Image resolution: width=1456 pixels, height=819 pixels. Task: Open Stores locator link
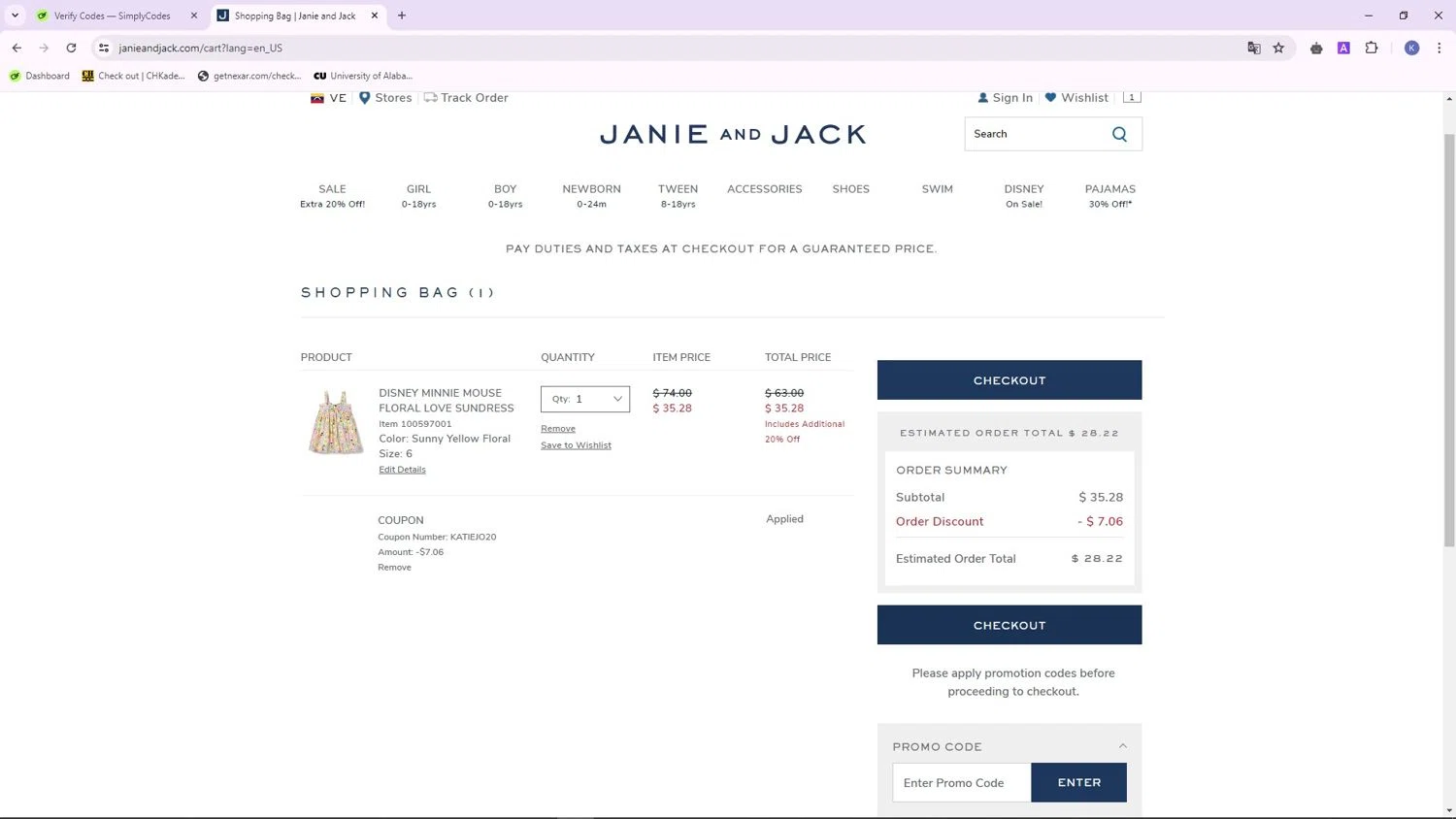coord(385,98)
